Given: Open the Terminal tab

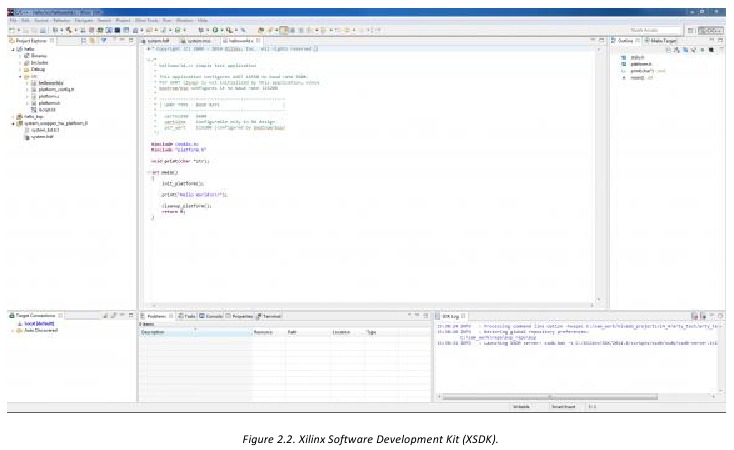Looking at the screenshot, I should 269,316.
